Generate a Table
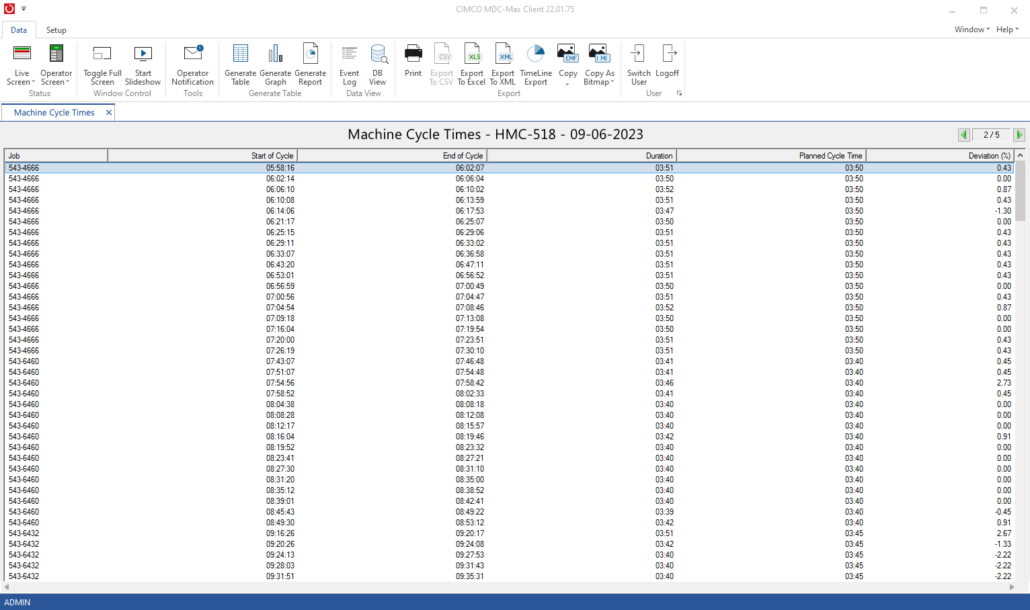Screen dimensions: 1030x610 239,65
